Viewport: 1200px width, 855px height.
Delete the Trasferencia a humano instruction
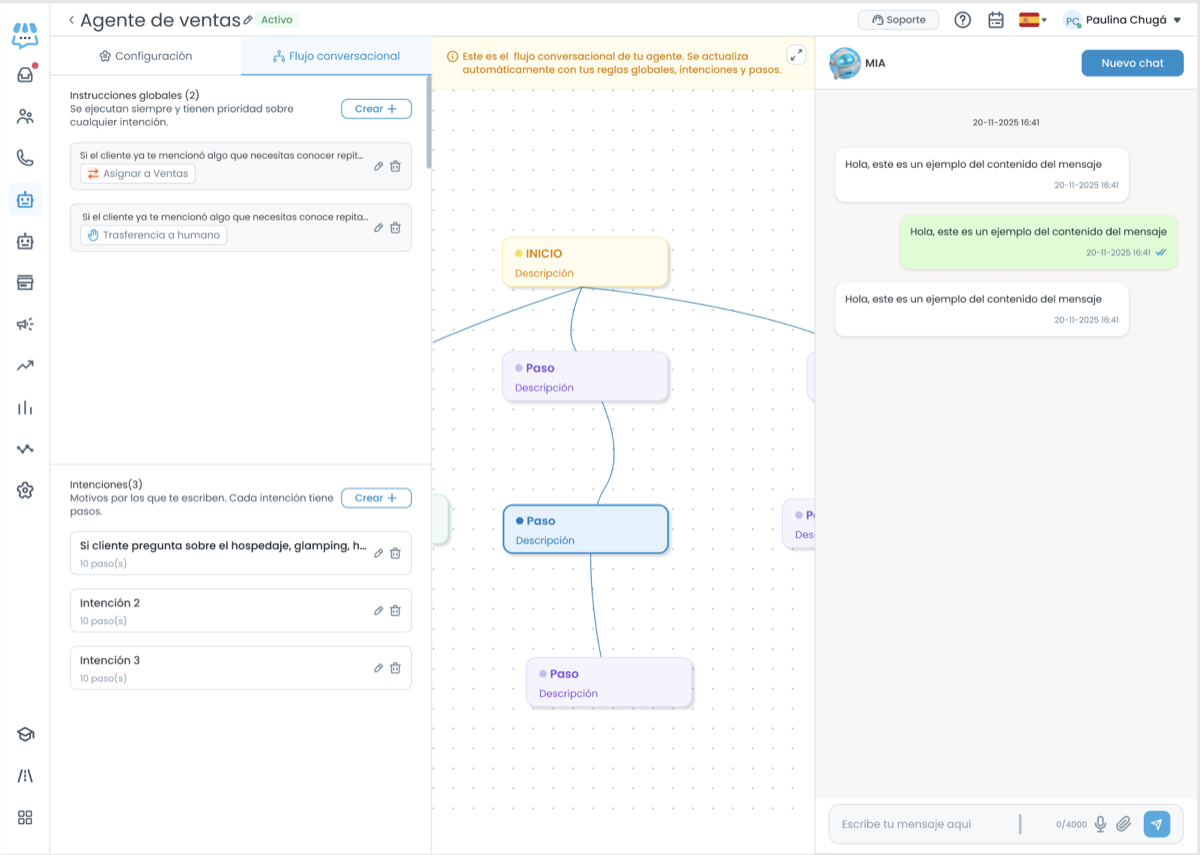coord(395,228)
